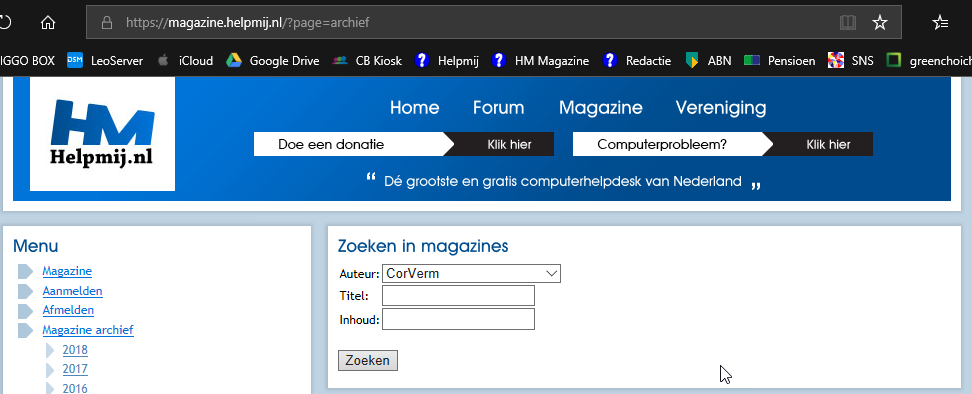Open the Magazine archief link
This screenshot has width=972, height=394.
pos(88,330)
